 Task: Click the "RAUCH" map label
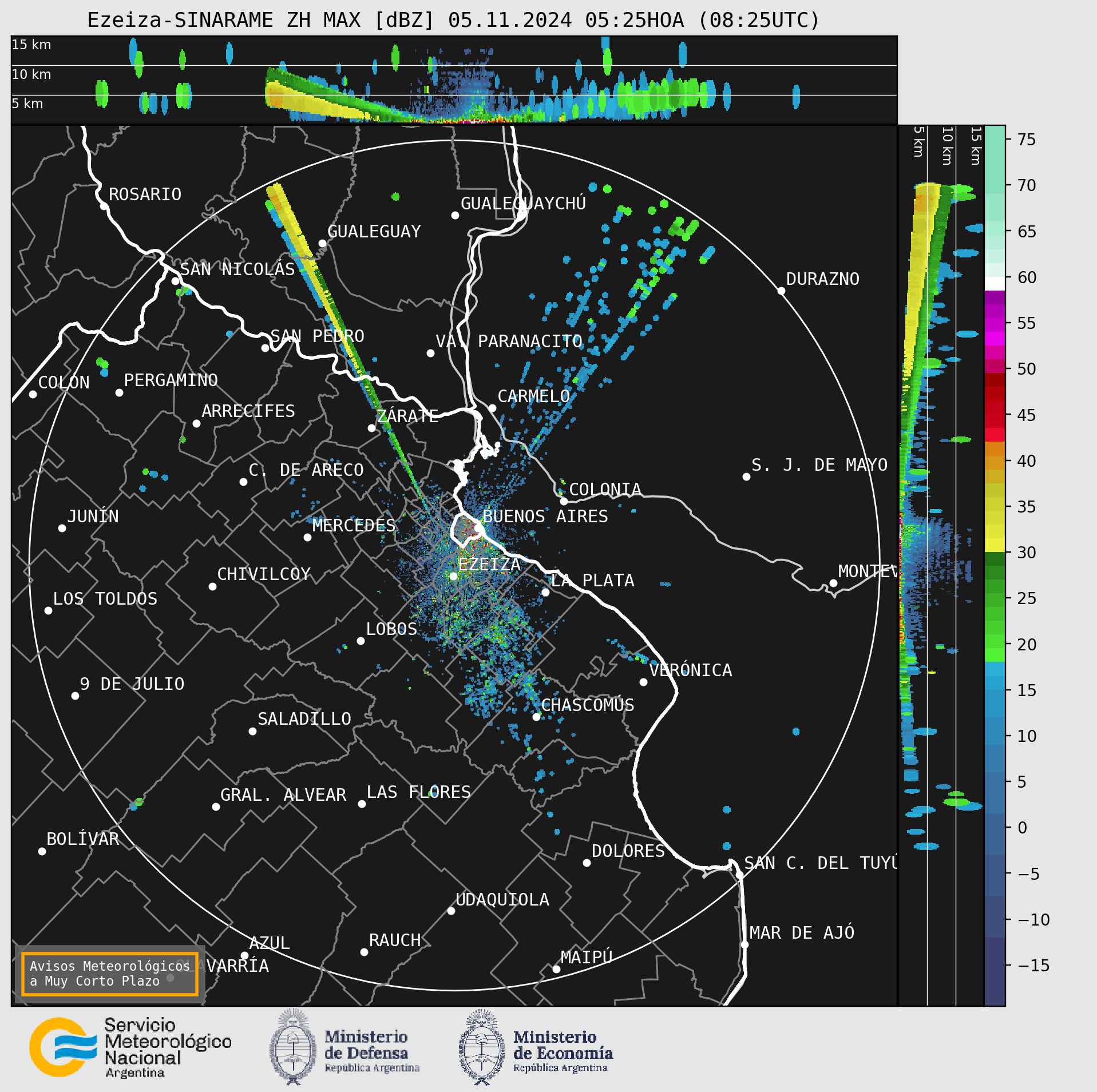[x=394, y=940]
